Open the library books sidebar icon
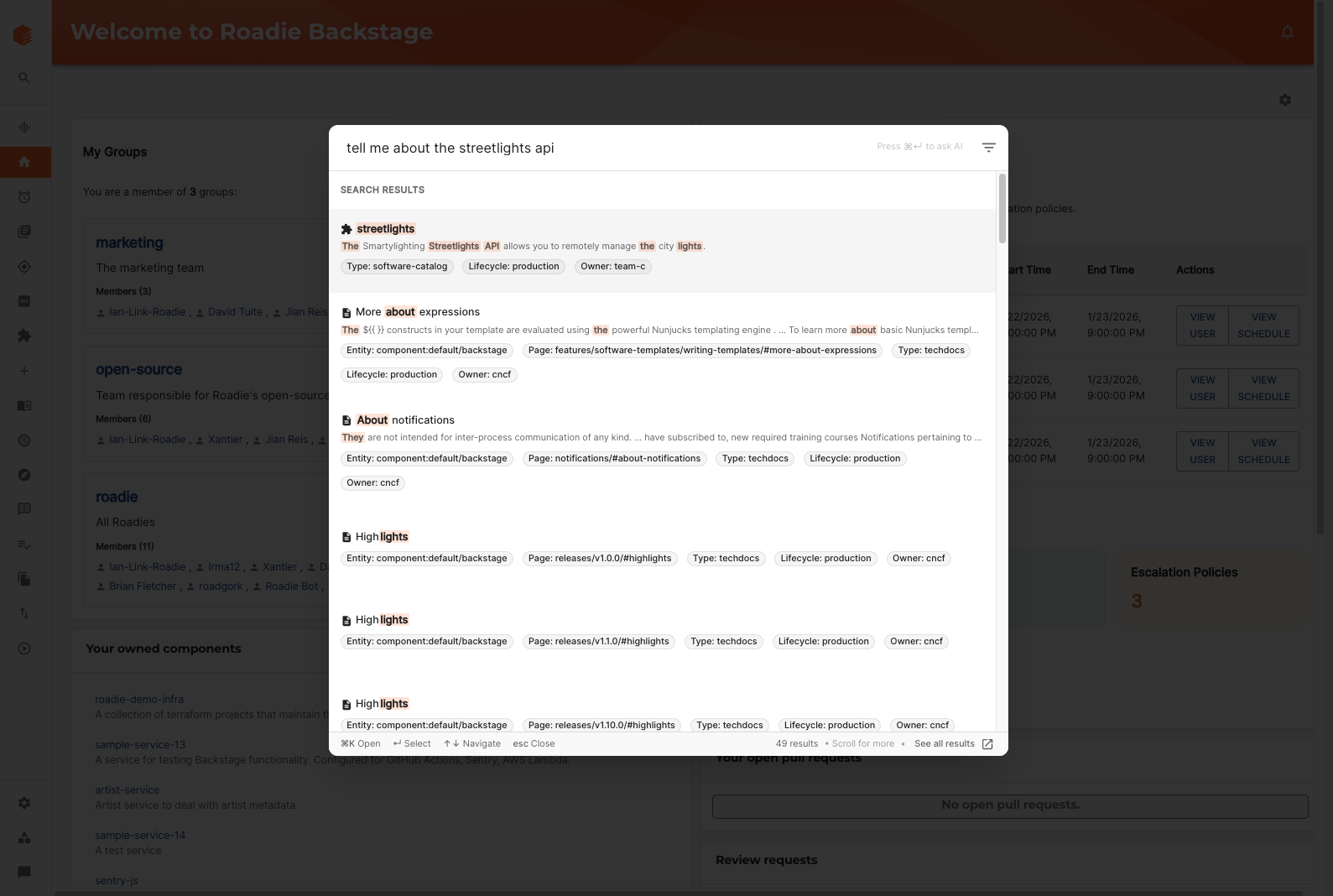 point(24,232)
